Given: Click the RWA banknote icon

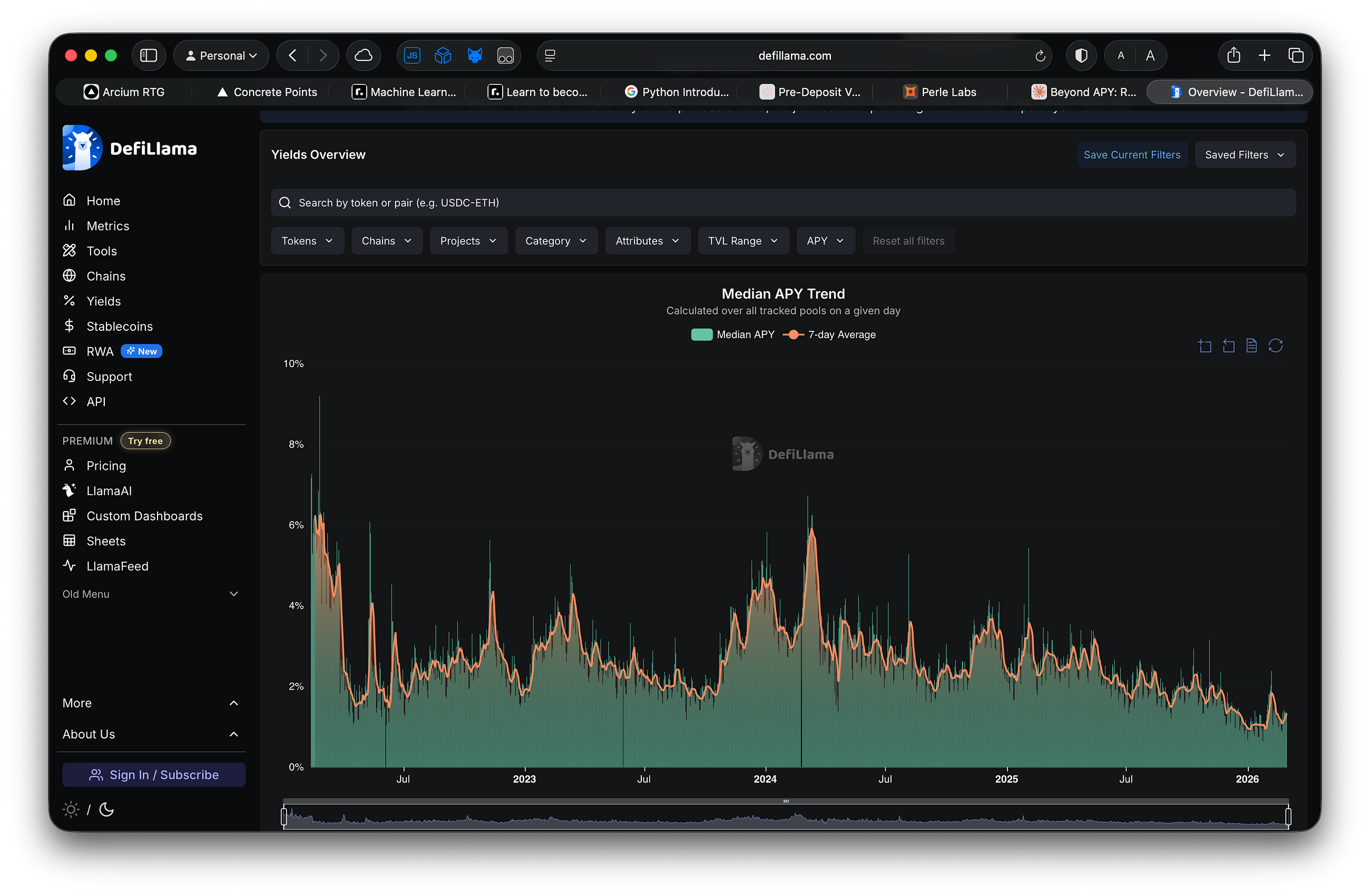Looking at the screenshot, I should pyautogui.click(x=69, y=351).
